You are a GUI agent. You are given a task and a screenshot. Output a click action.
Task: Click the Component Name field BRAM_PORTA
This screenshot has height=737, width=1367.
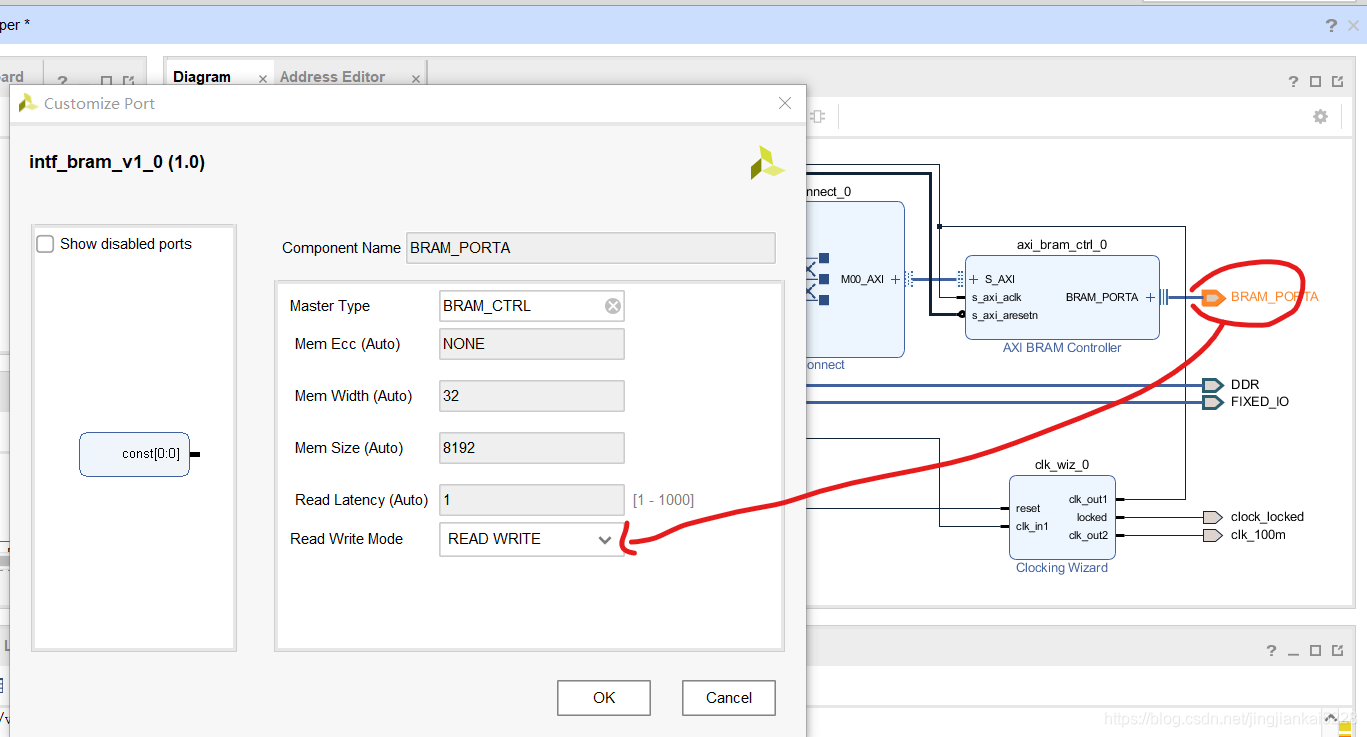tap(591, 248)
